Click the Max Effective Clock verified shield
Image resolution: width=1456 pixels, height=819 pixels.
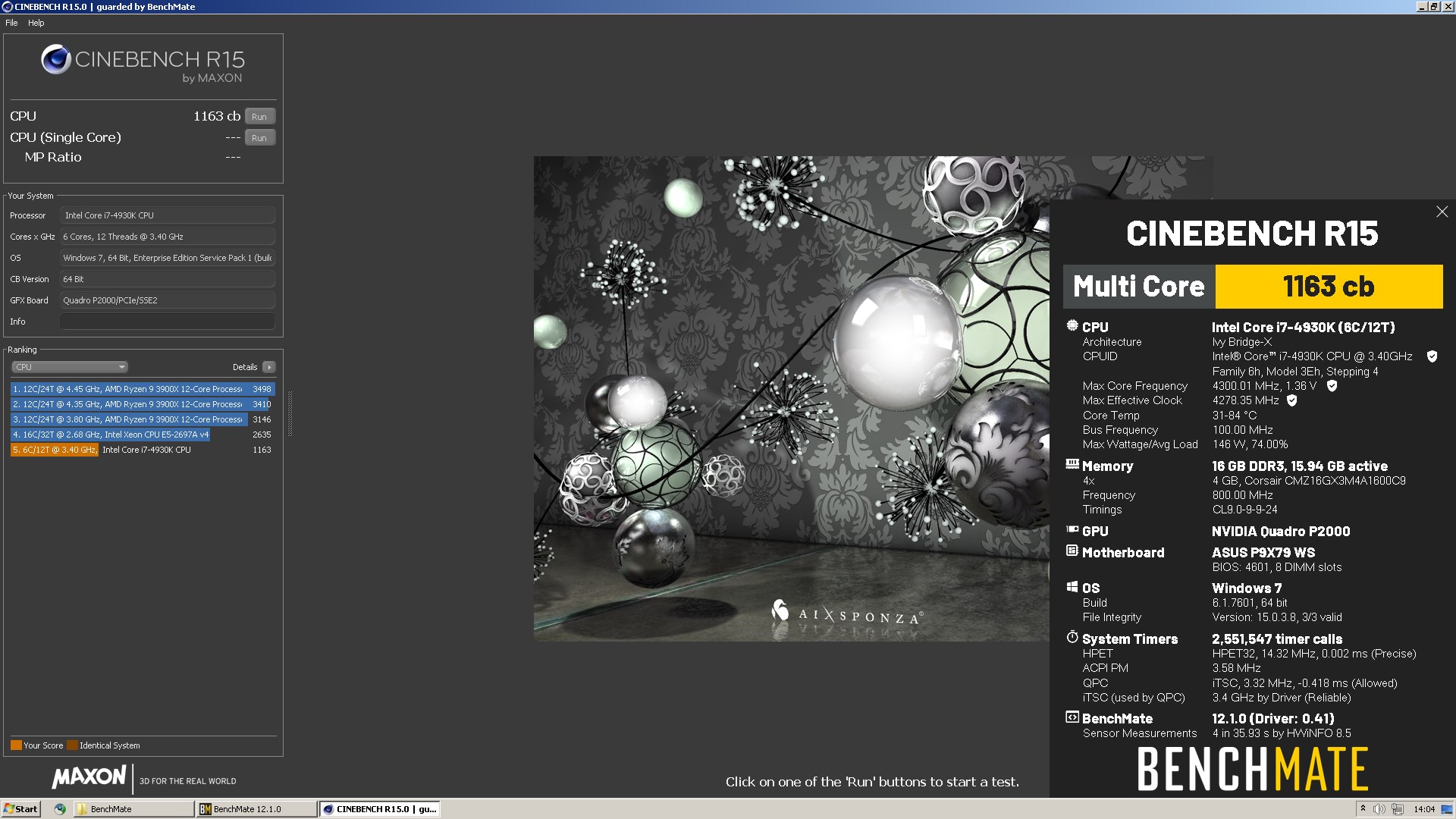pos(1292,400)
